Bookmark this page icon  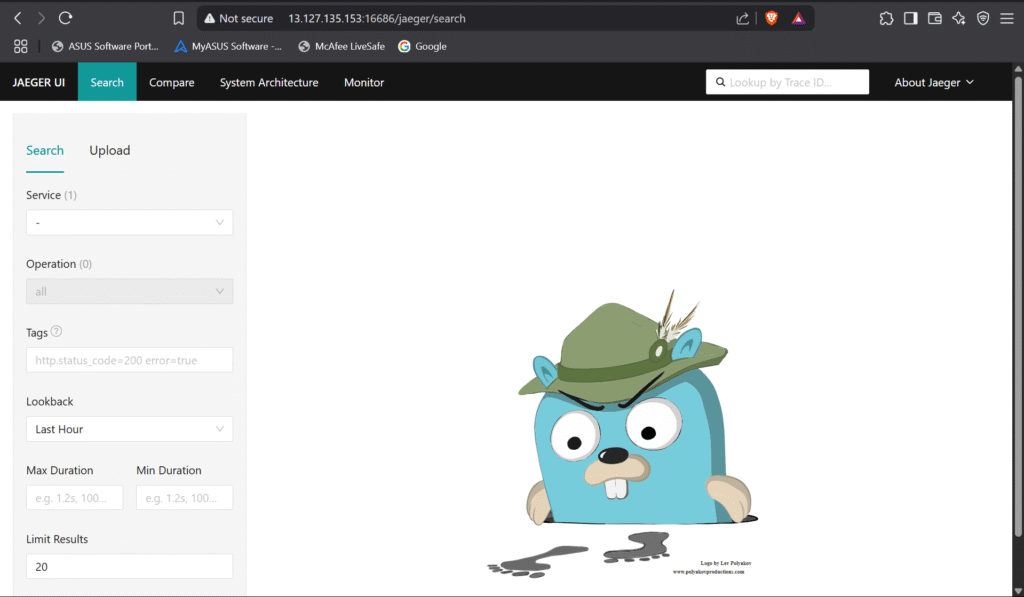pos(178,18)
